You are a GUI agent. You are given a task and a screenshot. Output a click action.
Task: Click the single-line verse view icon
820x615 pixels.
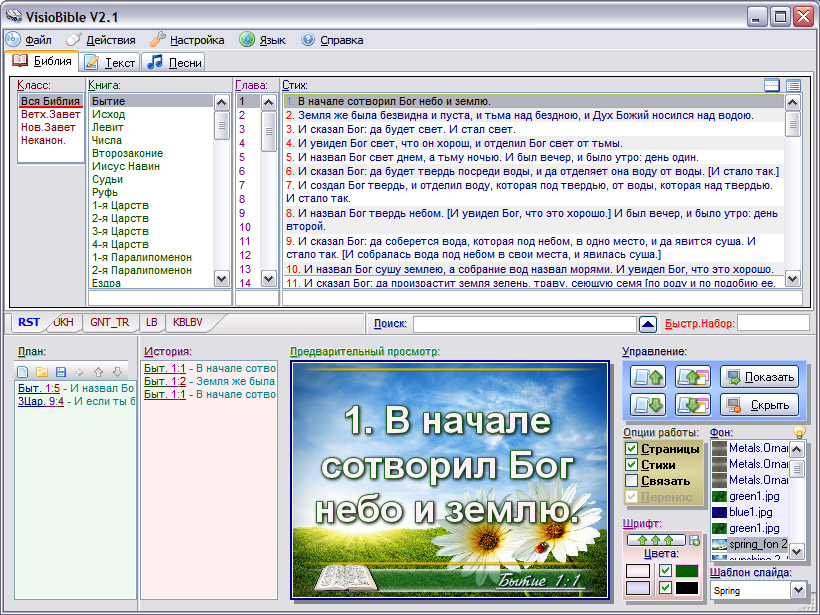pos(771,86)
